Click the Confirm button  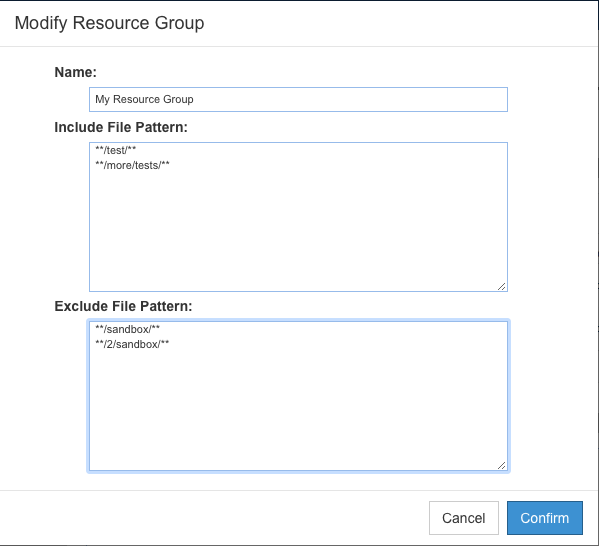[545, 518]
